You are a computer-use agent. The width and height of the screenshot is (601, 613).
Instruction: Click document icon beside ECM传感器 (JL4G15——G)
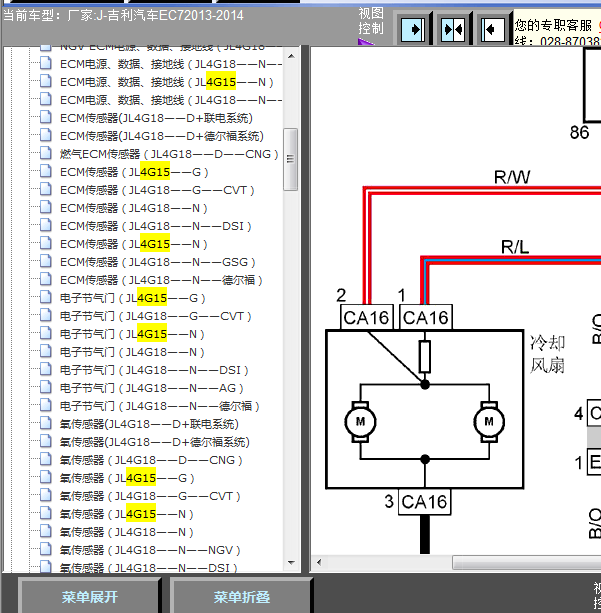pyautogui.click(x=46, y=171)
